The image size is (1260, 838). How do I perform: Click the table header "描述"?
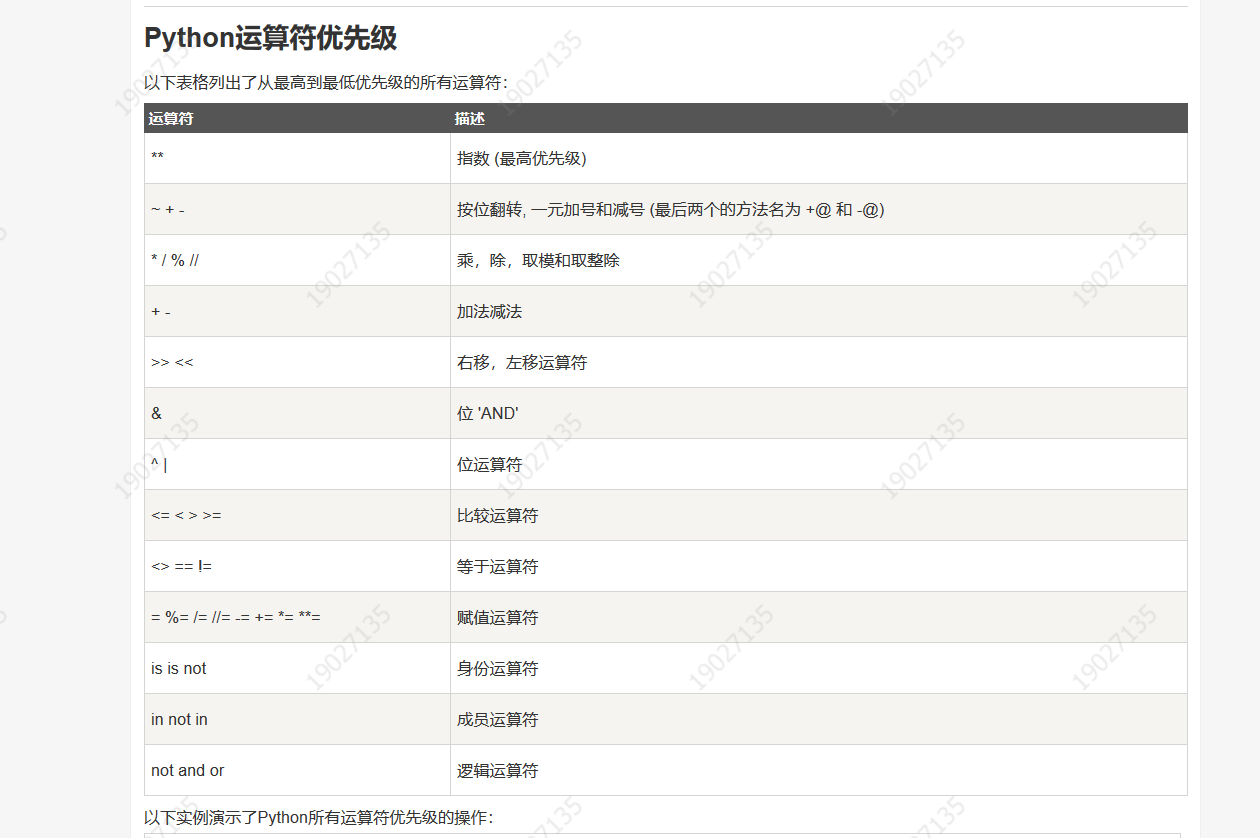469,118
